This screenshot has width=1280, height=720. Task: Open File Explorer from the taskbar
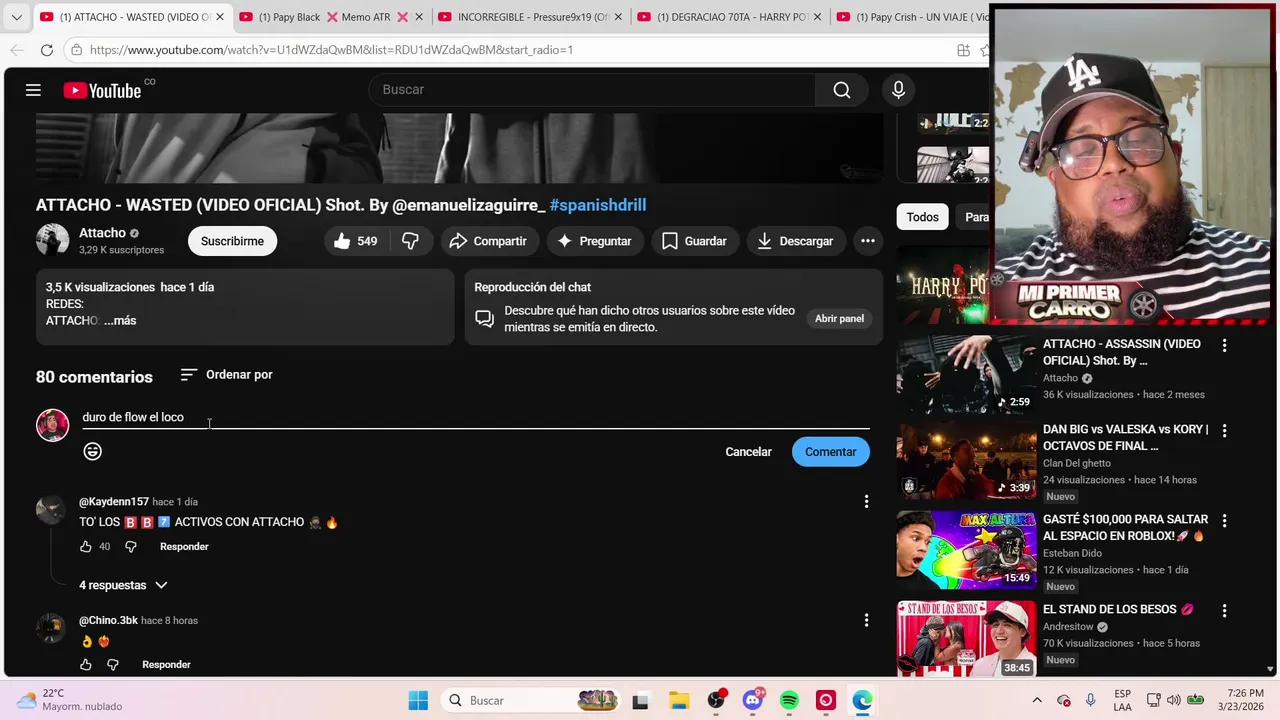click(x=678, y=701)
